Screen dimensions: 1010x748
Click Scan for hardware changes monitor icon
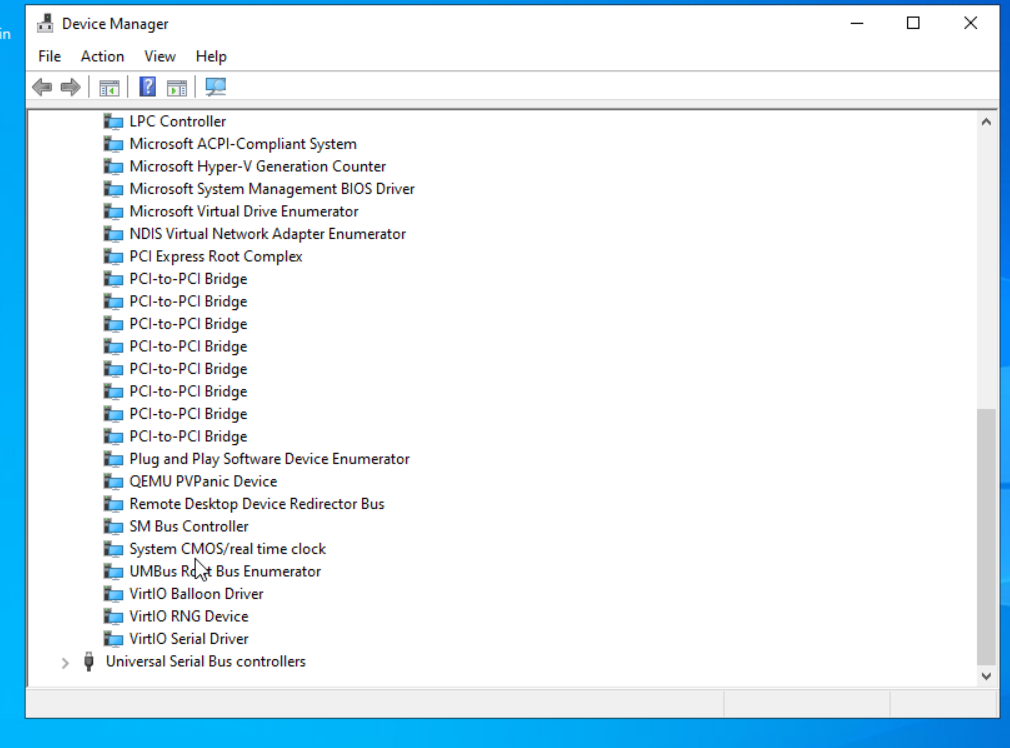[215, 87]
